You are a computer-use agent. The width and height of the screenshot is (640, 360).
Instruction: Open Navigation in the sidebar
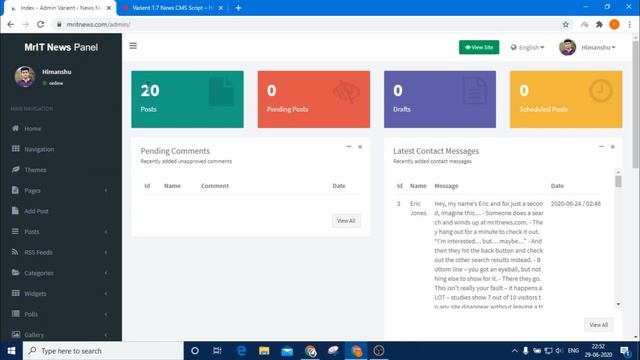point(39,149)
